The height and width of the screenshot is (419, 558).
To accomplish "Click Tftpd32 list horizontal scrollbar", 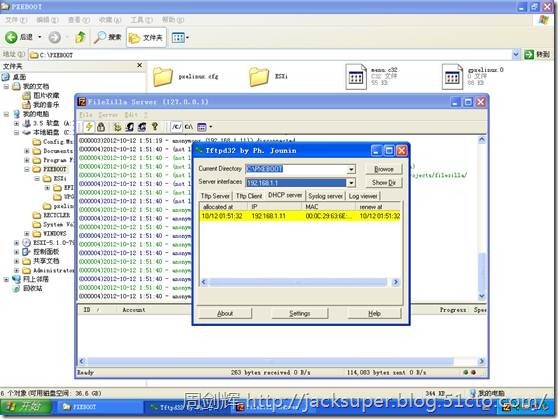I will click(300, 282).
